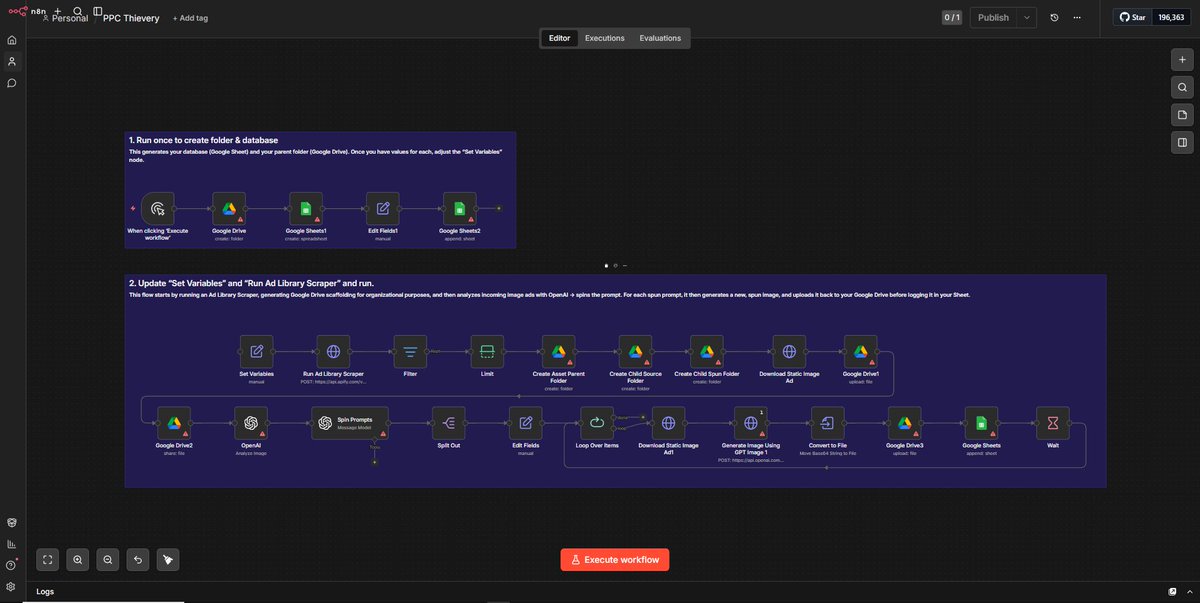Select the Run Ad Library Scraper node
Screen dimensions: 1200x603
[x=334, y=351]
